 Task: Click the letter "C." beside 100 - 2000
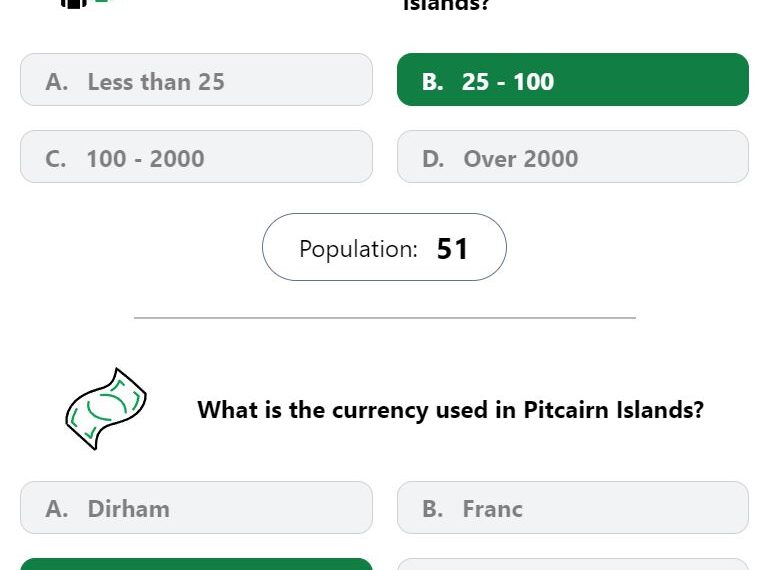coord(55,159)
